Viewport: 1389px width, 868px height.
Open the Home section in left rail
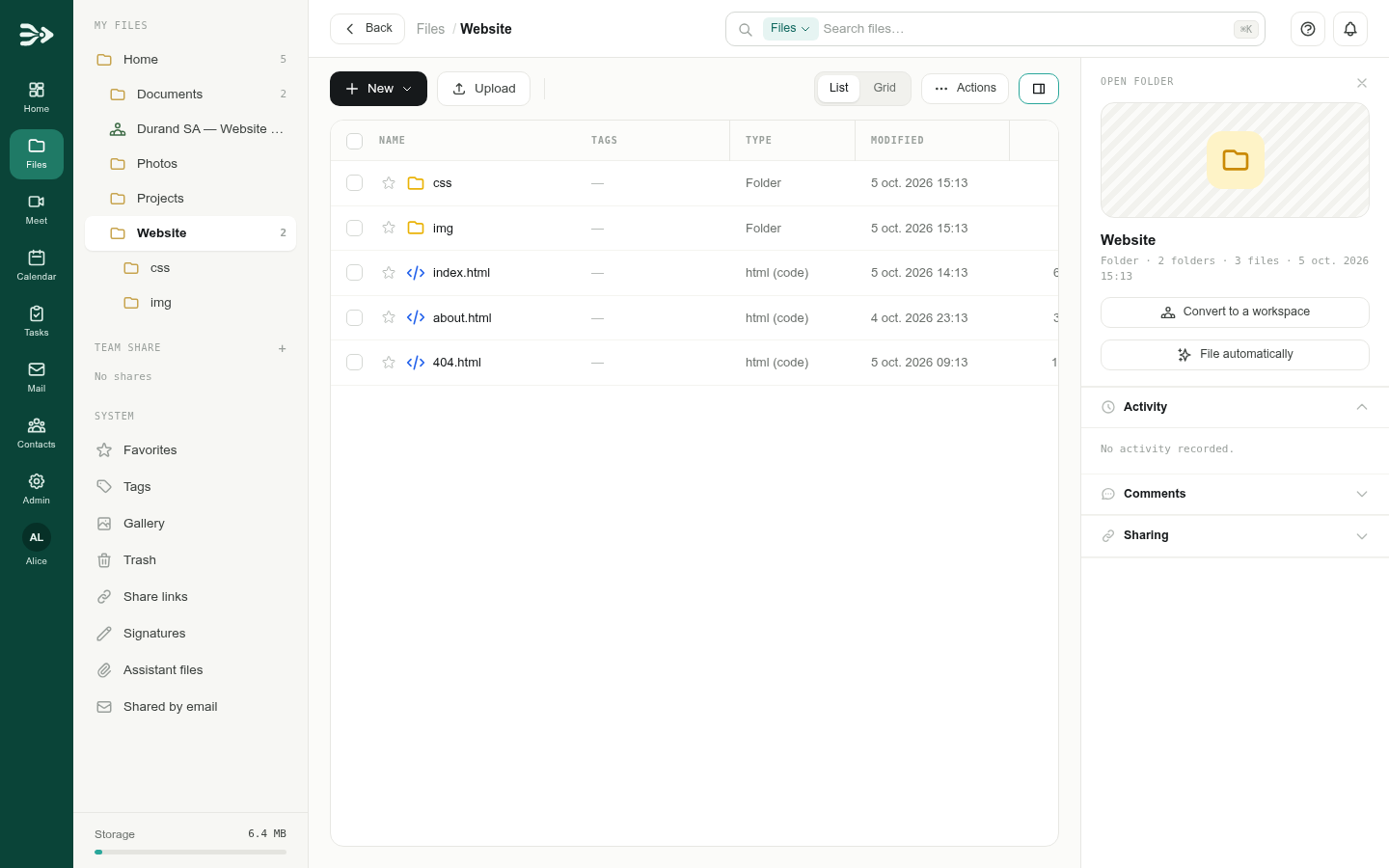pos(37,97)
